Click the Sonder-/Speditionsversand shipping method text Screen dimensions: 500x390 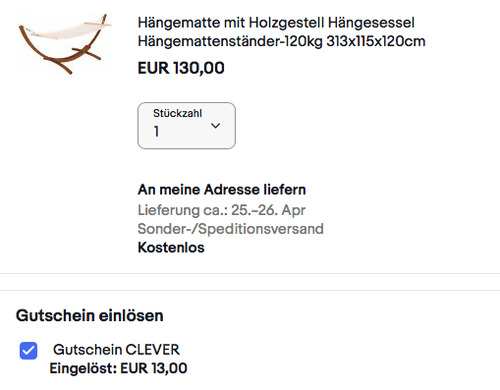click(230, 229)
